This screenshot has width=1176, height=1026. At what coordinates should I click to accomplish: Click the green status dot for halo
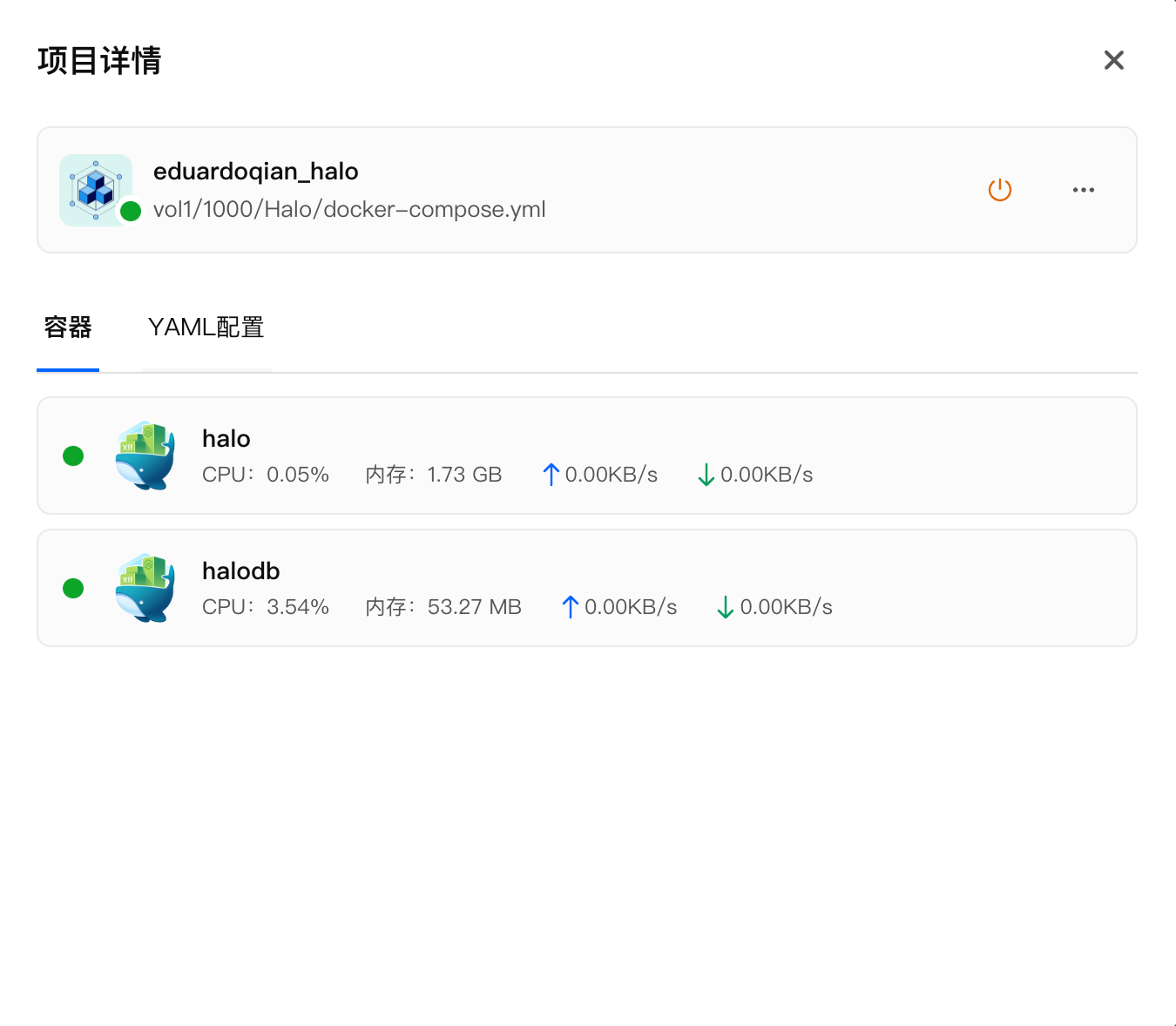coord(73,456)
